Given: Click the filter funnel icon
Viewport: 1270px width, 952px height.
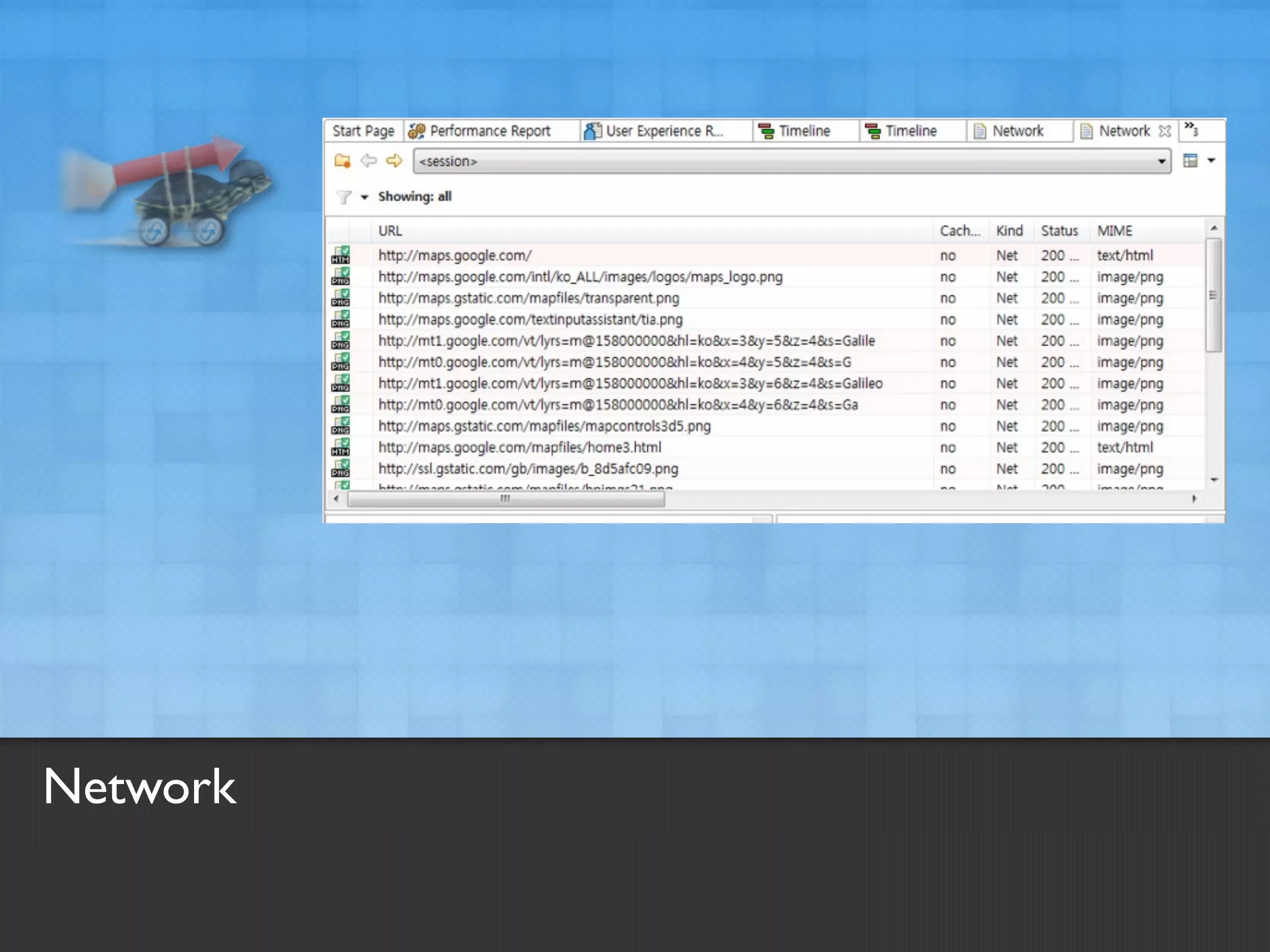Looking at the screenshot, I should pyautogui.click(x=343, y=197).
